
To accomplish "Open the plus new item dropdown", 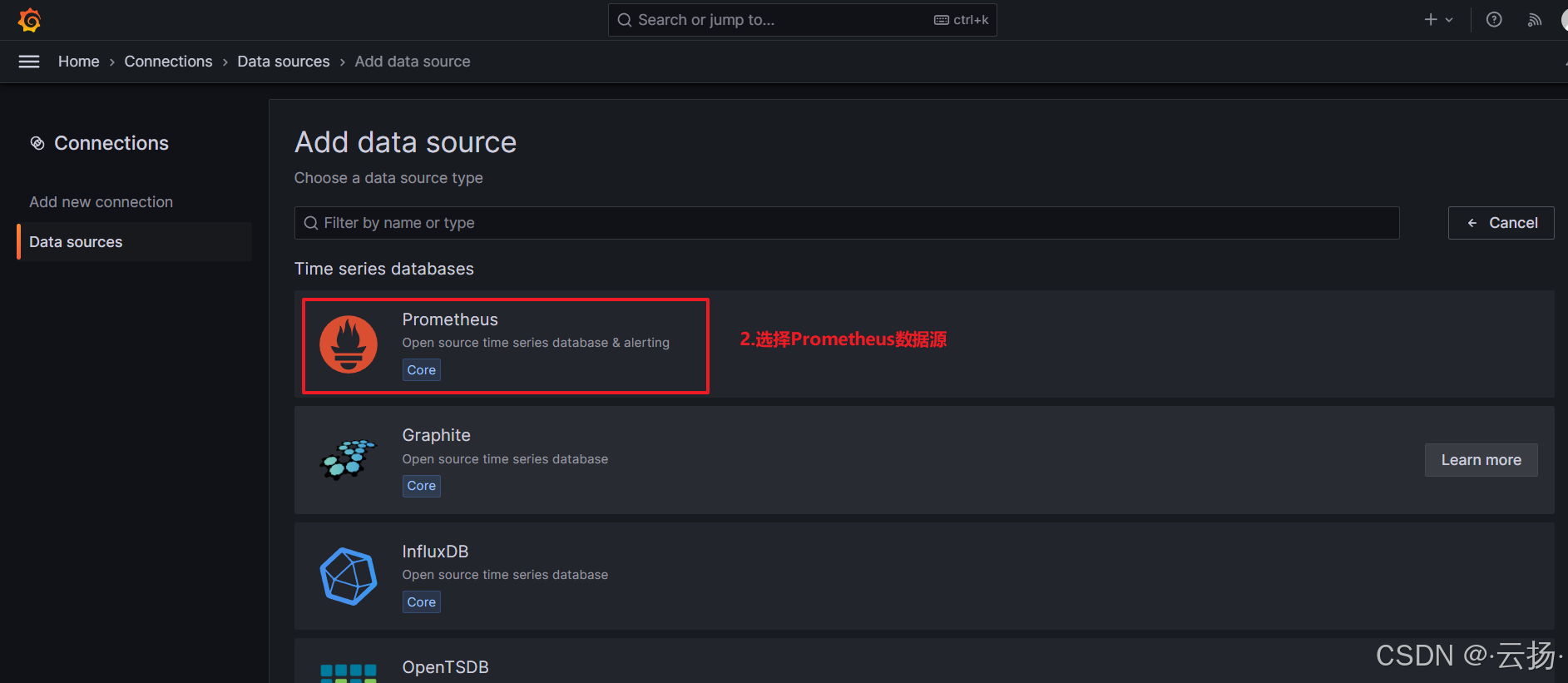I will [1438, 20].
